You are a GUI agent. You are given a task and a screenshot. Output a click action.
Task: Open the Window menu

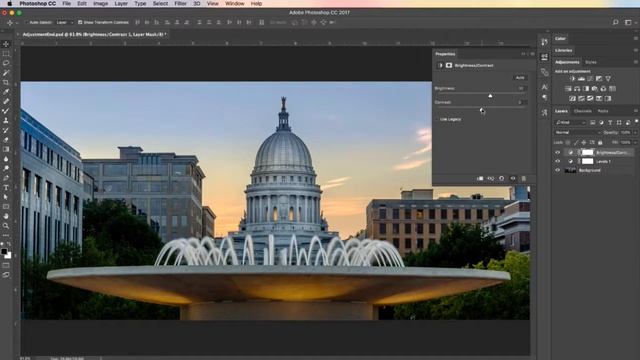[235, 4]
